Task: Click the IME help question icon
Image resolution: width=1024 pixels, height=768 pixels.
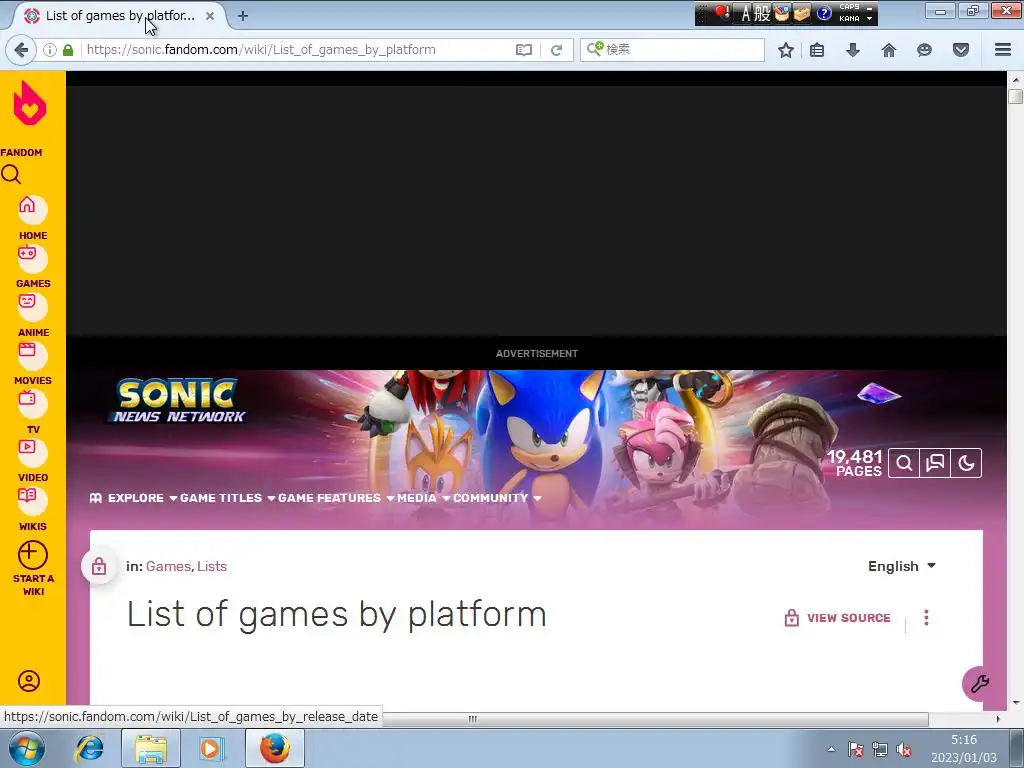Action: 824,13
